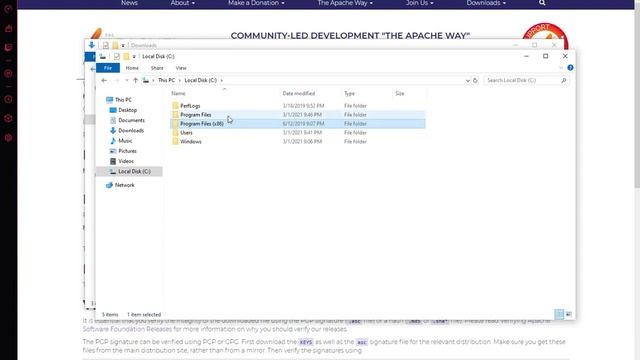The width and height of the screenshot is (640, 360).
Task: Sort files by the Name column header
Action: coord(178,93)
